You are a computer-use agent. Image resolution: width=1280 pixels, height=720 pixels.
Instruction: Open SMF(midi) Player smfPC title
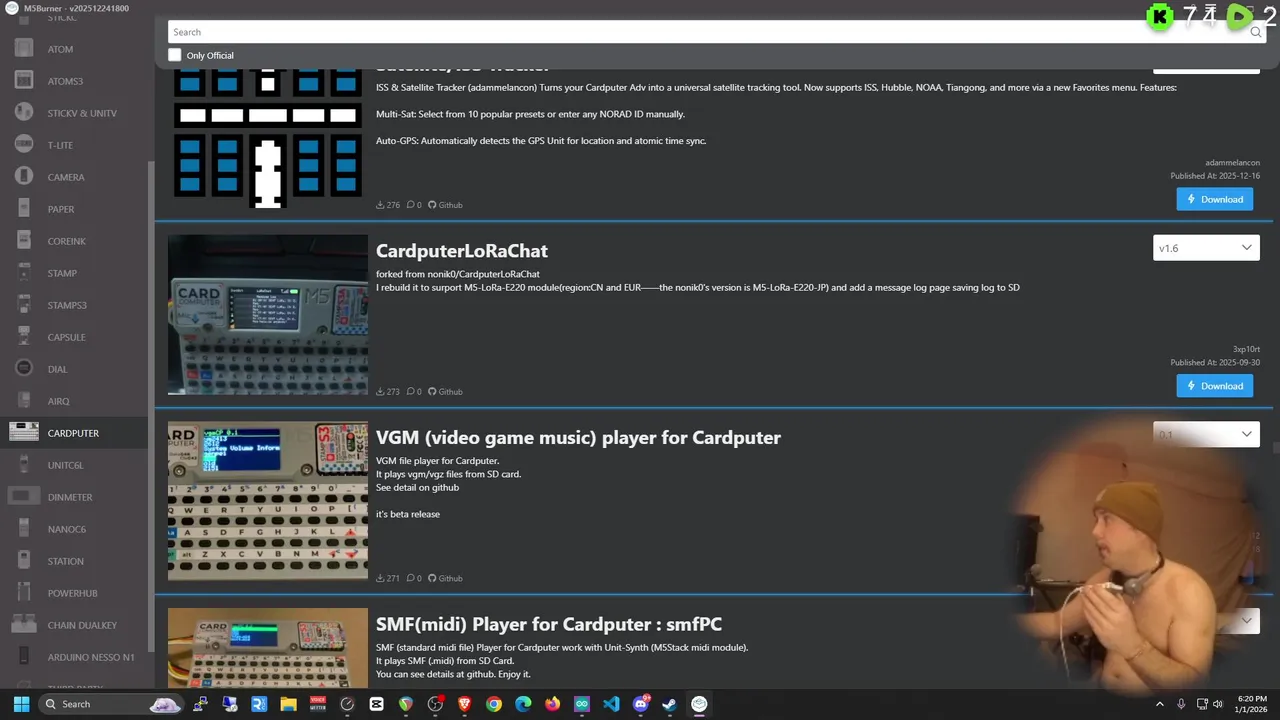click(549, 624)
